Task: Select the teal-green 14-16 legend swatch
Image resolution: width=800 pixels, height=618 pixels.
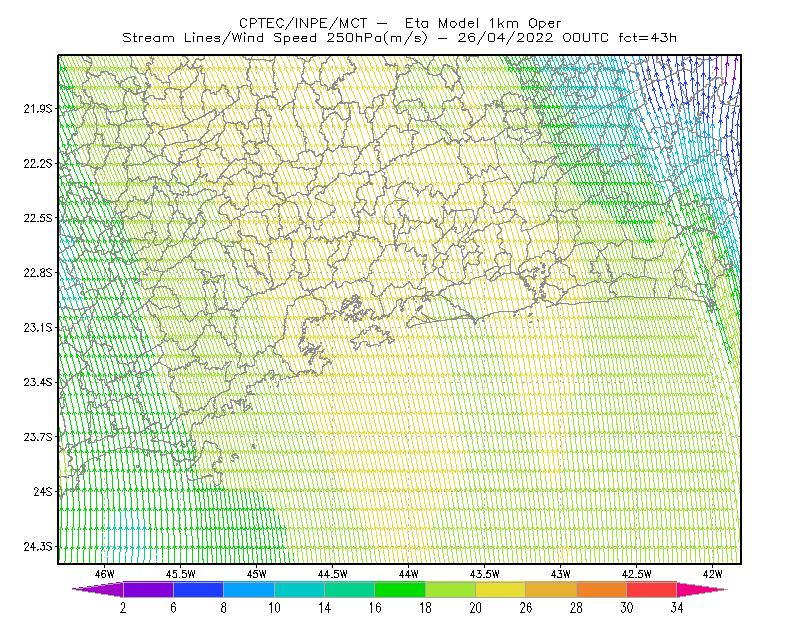Action: pyautogui.click(x=349, y=589)
